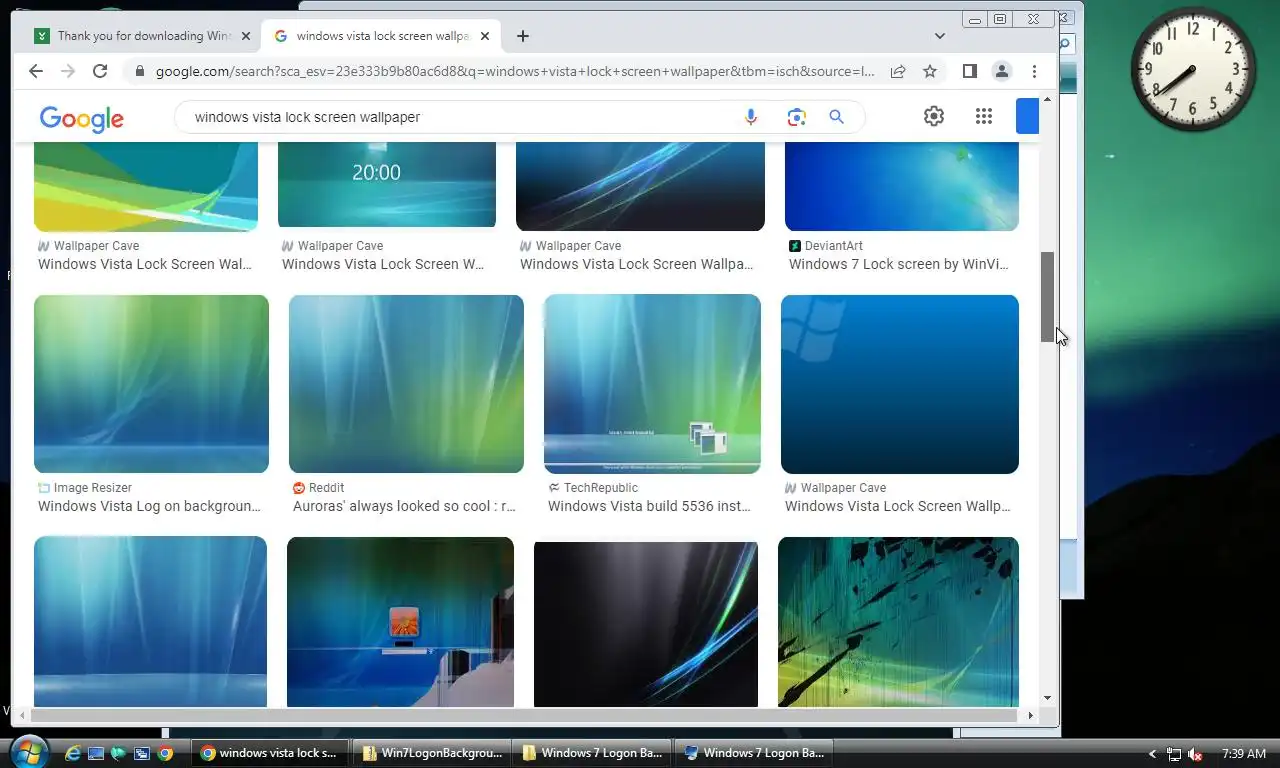Switch to Win7LogonBackgrou... taskbar button
Screen dimensions: 1280x768
[432, 753]
